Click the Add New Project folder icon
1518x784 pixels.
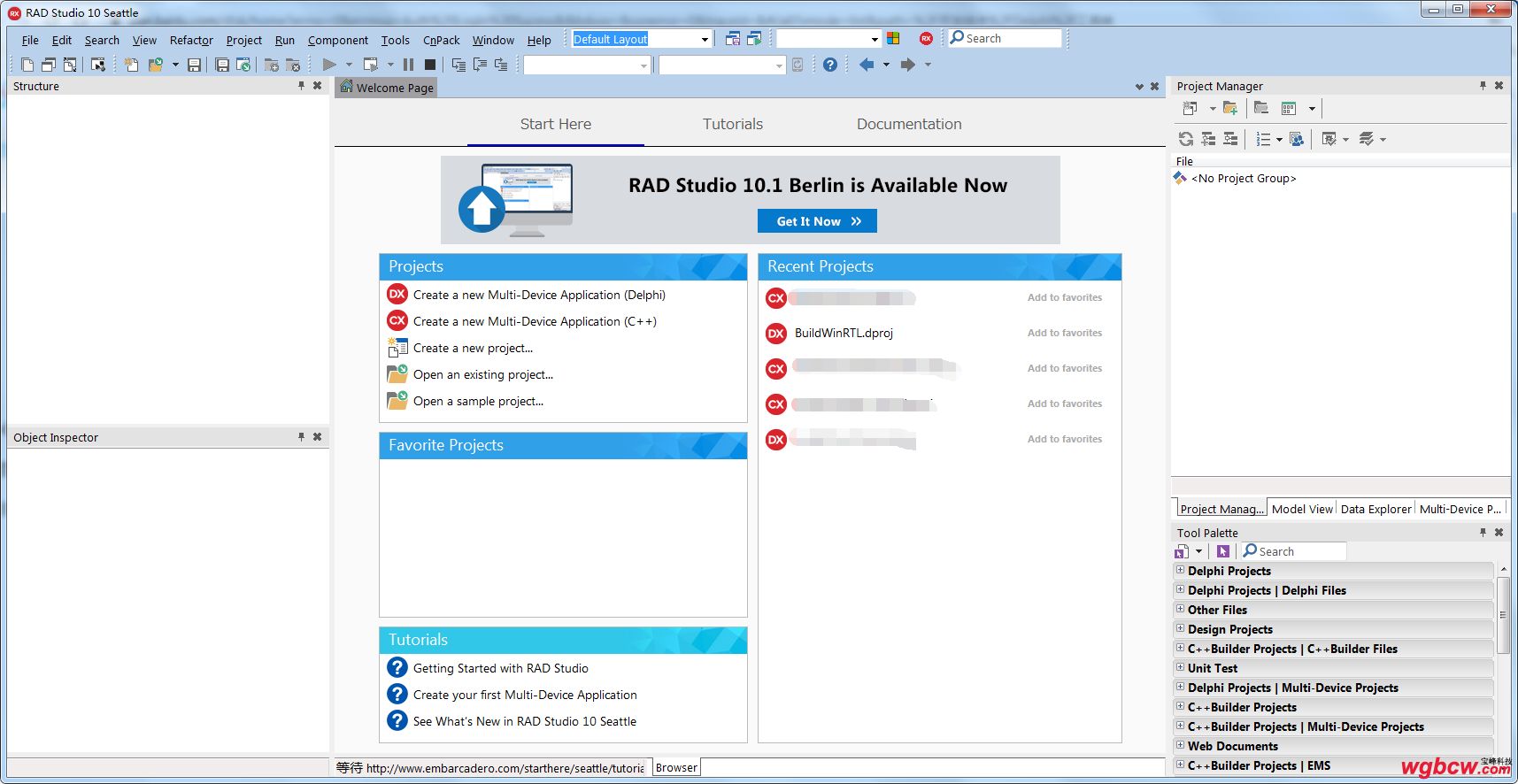pos(1230,108)
